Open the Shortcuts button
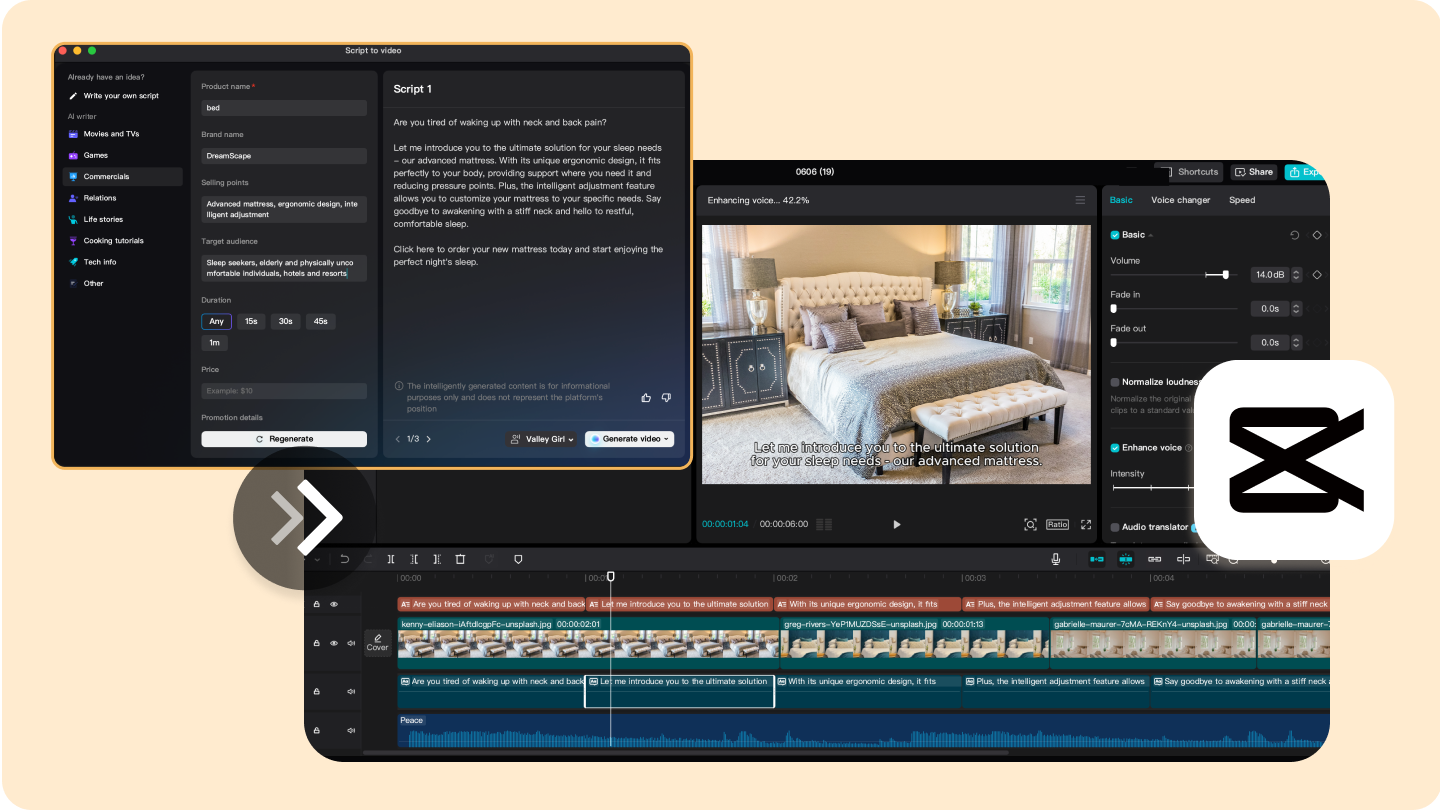 coord(1190,172)
